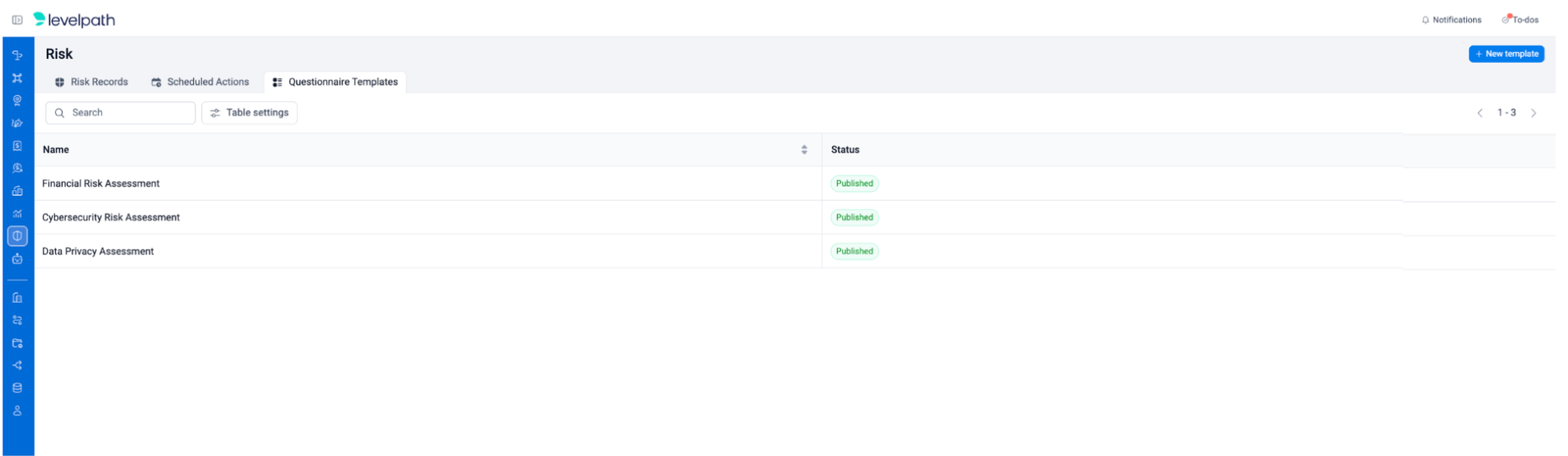Image resolution: width=1568 pixels, height=456 pixels.
Task: Go to the next page of templates
Action: pyautogui.click(x=1534, y=113)
